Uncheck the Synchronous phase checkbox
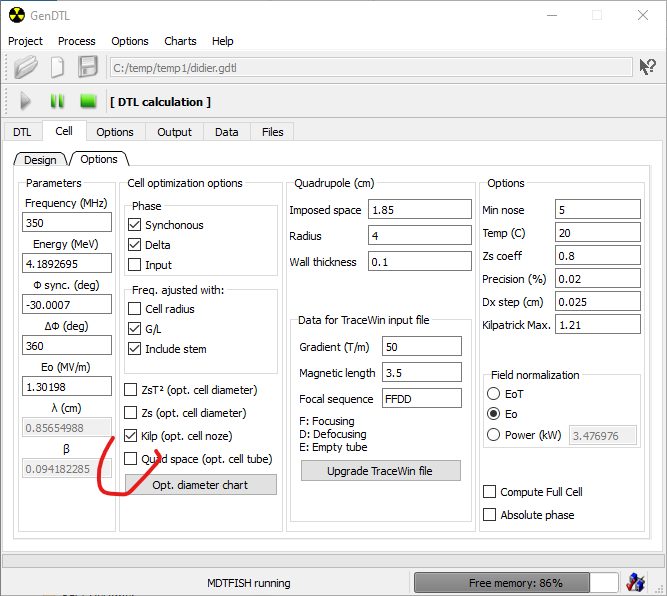 click(x=135, y=225)
